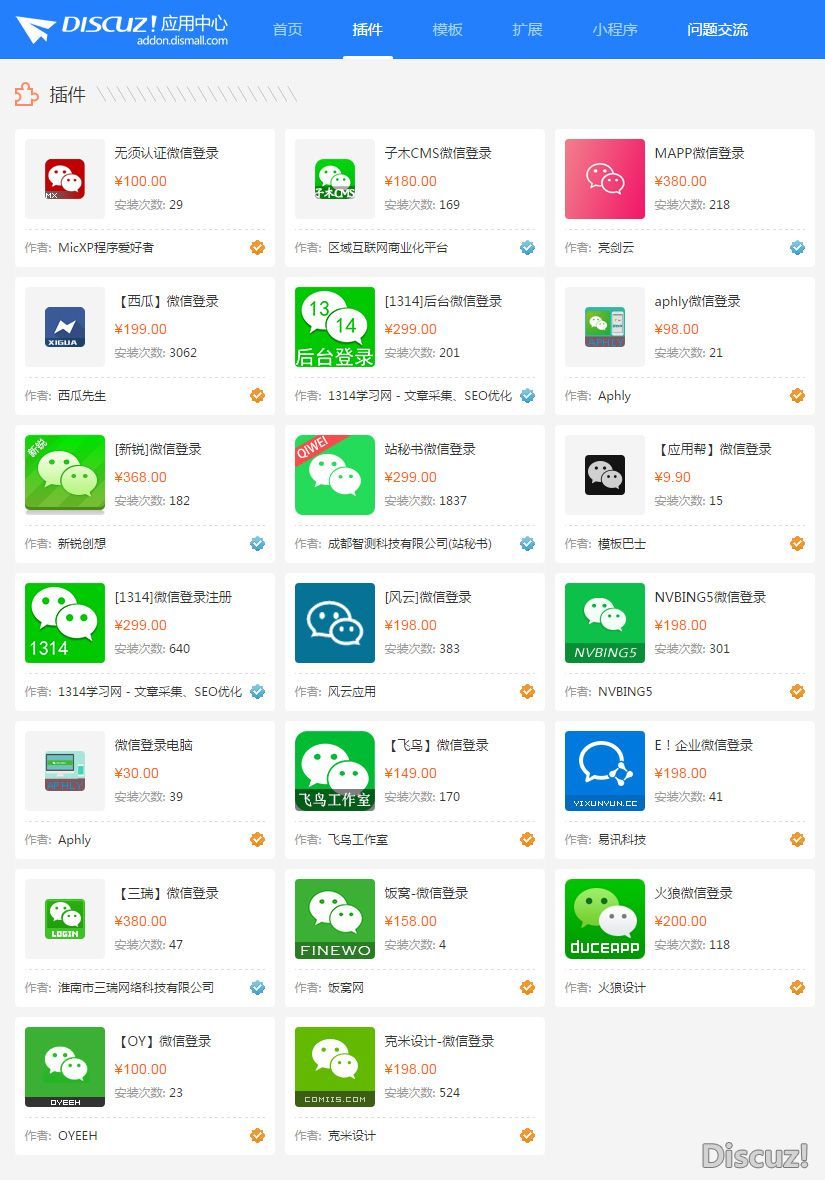Open the QIWEI 站秘书微信登录 icon
825x1180 pixels.
[x=335, y=475]
